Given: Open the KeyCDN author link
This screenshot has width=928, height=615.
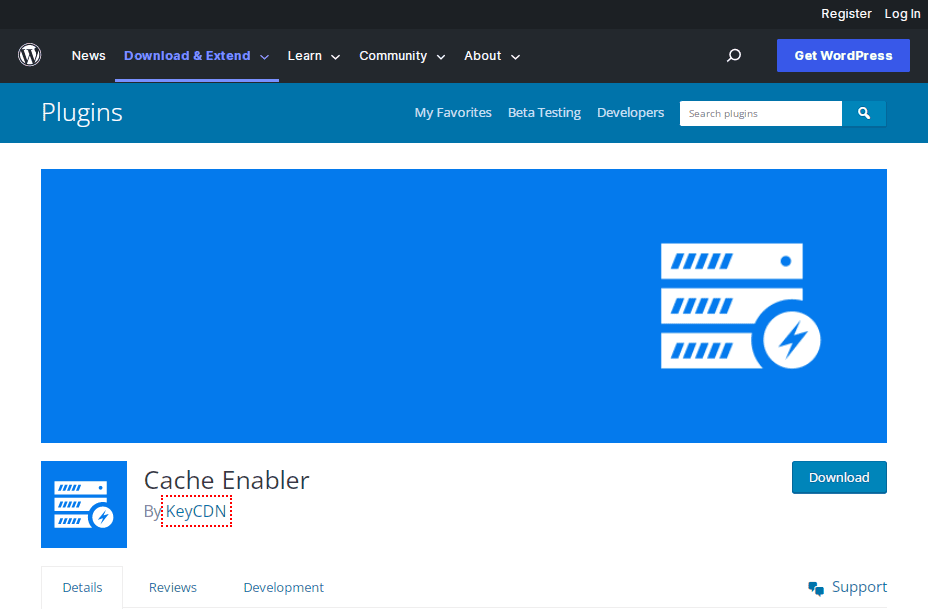Looking at the screenshot, I should pyautogui.click(x=196, y=511).
